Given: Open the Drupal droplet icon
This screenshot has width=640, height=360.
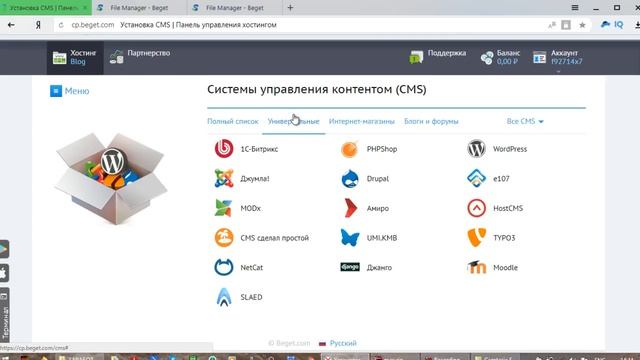Looking at the screenshot, I should coord(350,178).
